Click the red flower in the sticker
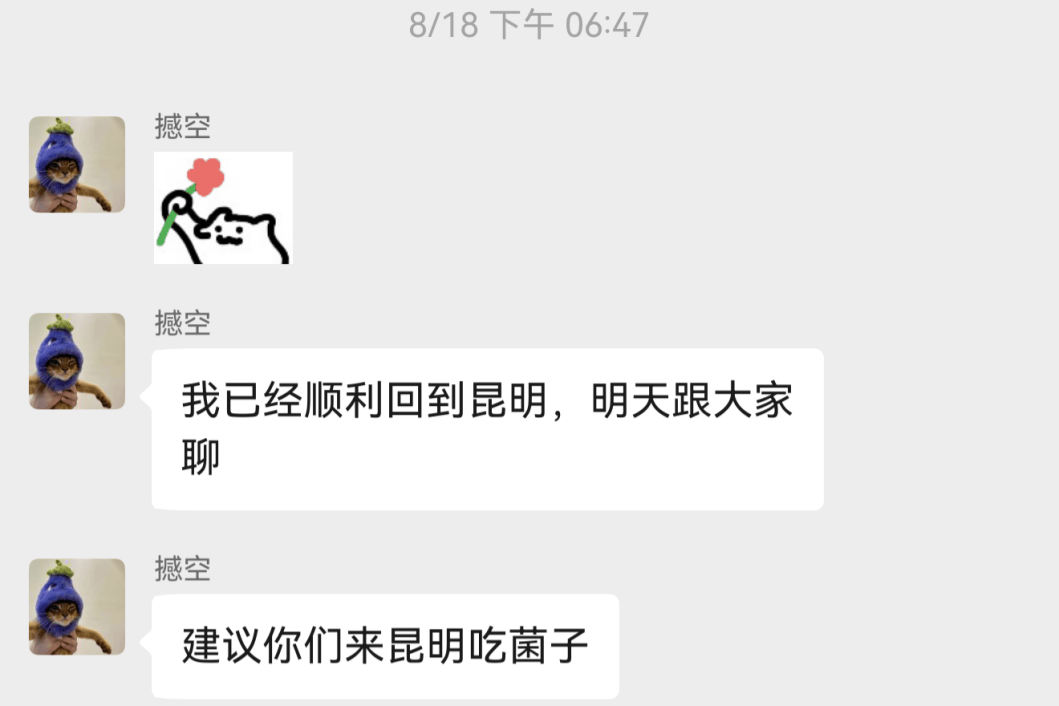 (x=205, y=176)
